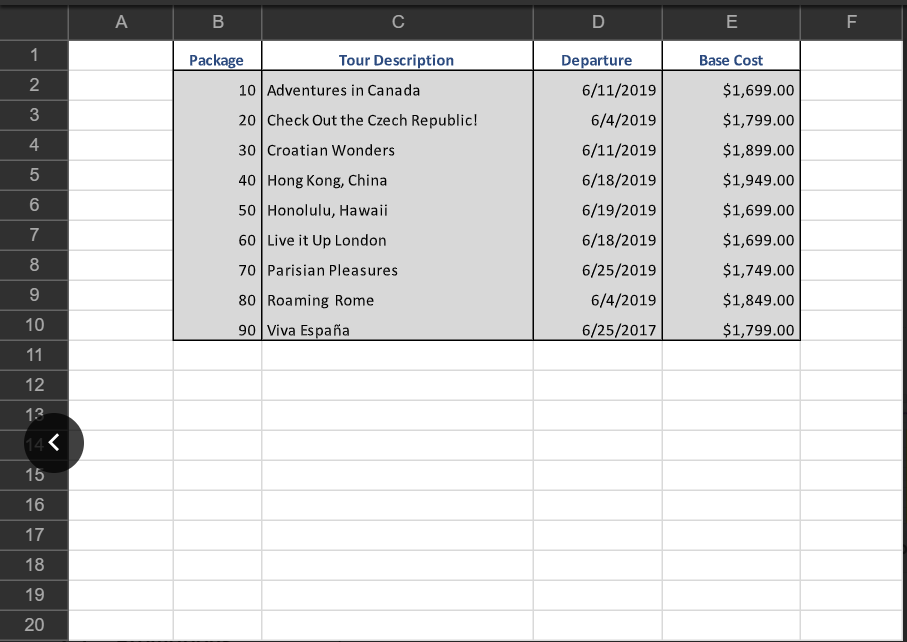907x642 pixels.
Task: Select row header 1
Action: (x=34, y=54)
